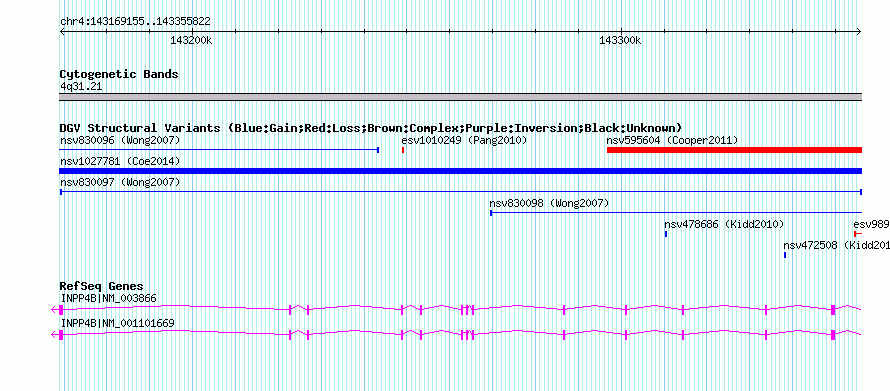Open the nsv830098 (Wong2007) variant label
The image size is (890, 391).
pos(549,203)
